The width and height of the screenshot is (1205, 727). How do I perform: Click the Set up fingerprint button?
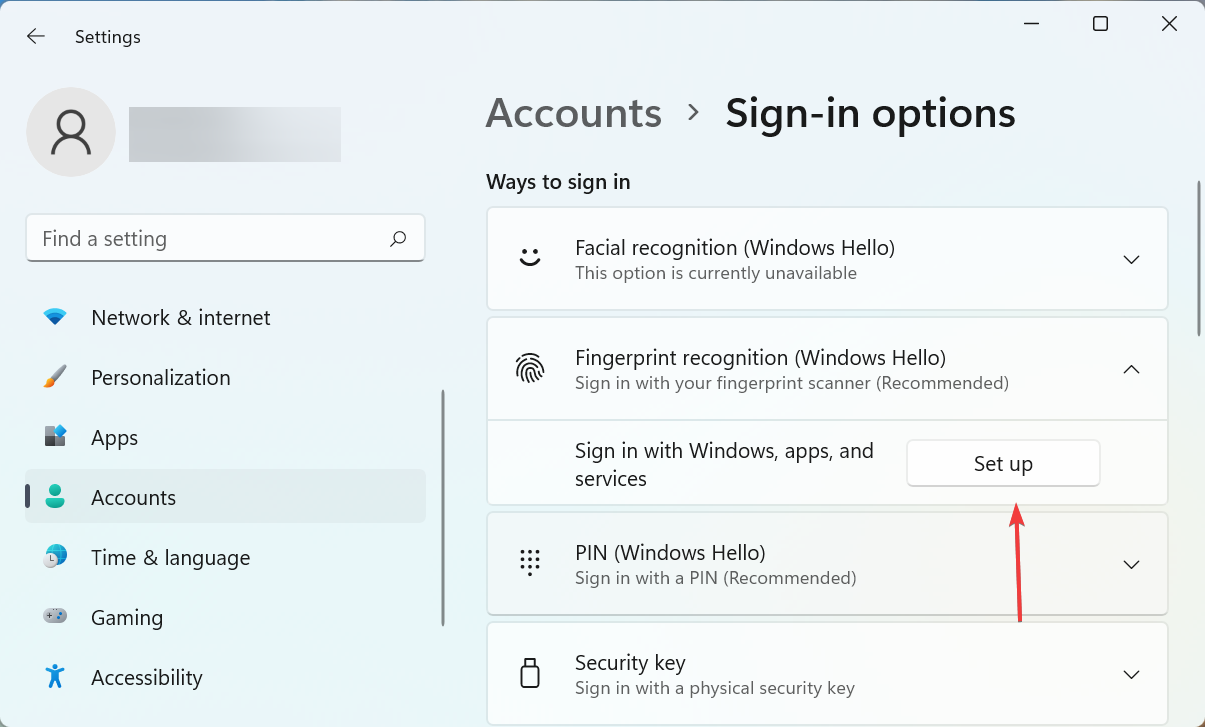point(1002,463)
